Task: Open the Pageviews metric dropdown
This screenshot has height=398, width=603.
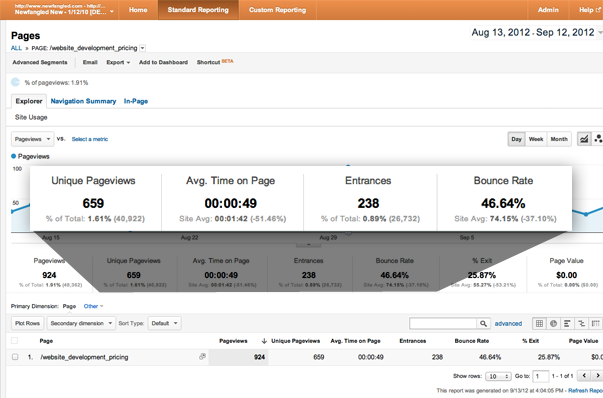Action: pos(32,139)
